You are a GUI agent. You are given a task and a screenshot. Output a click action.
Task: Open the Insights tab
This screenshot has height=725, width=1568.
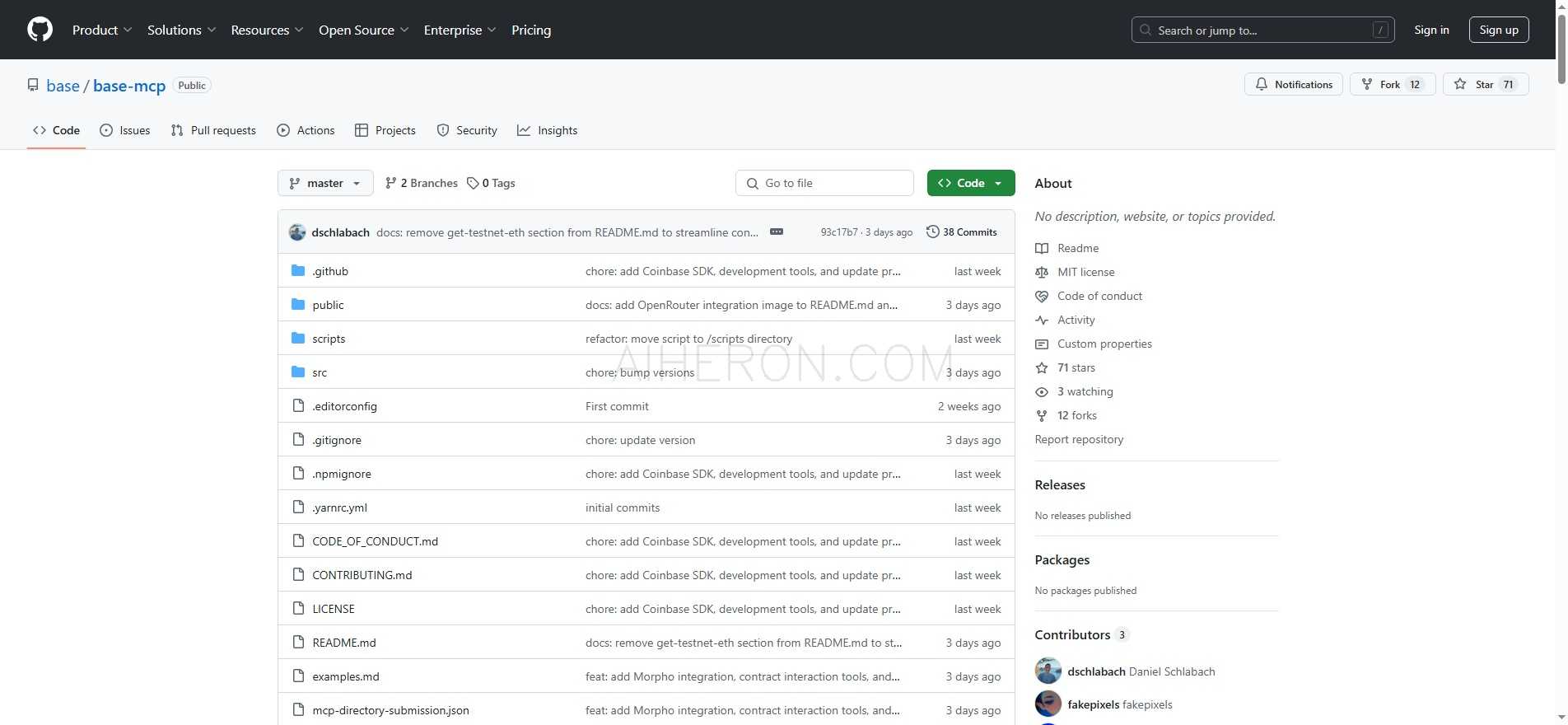[548, 130]
